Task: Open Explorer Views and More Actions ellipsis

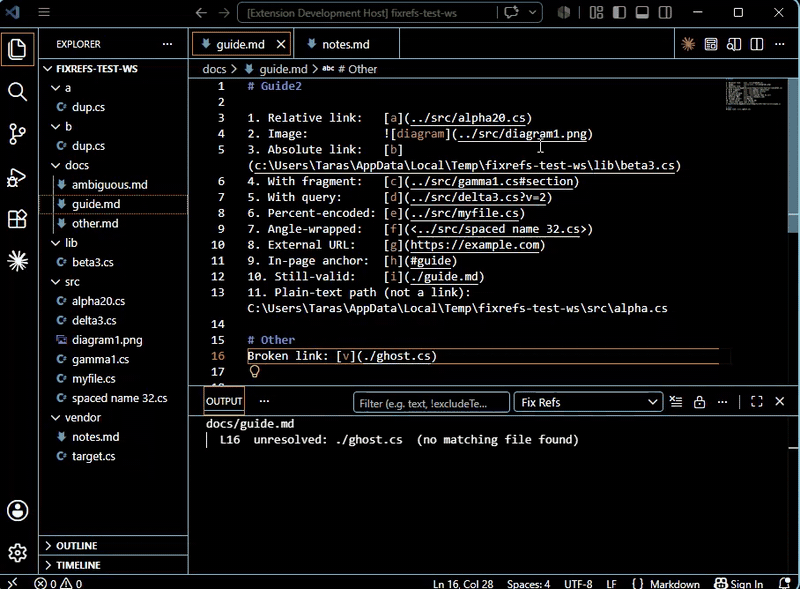Action: click(167, 44)
